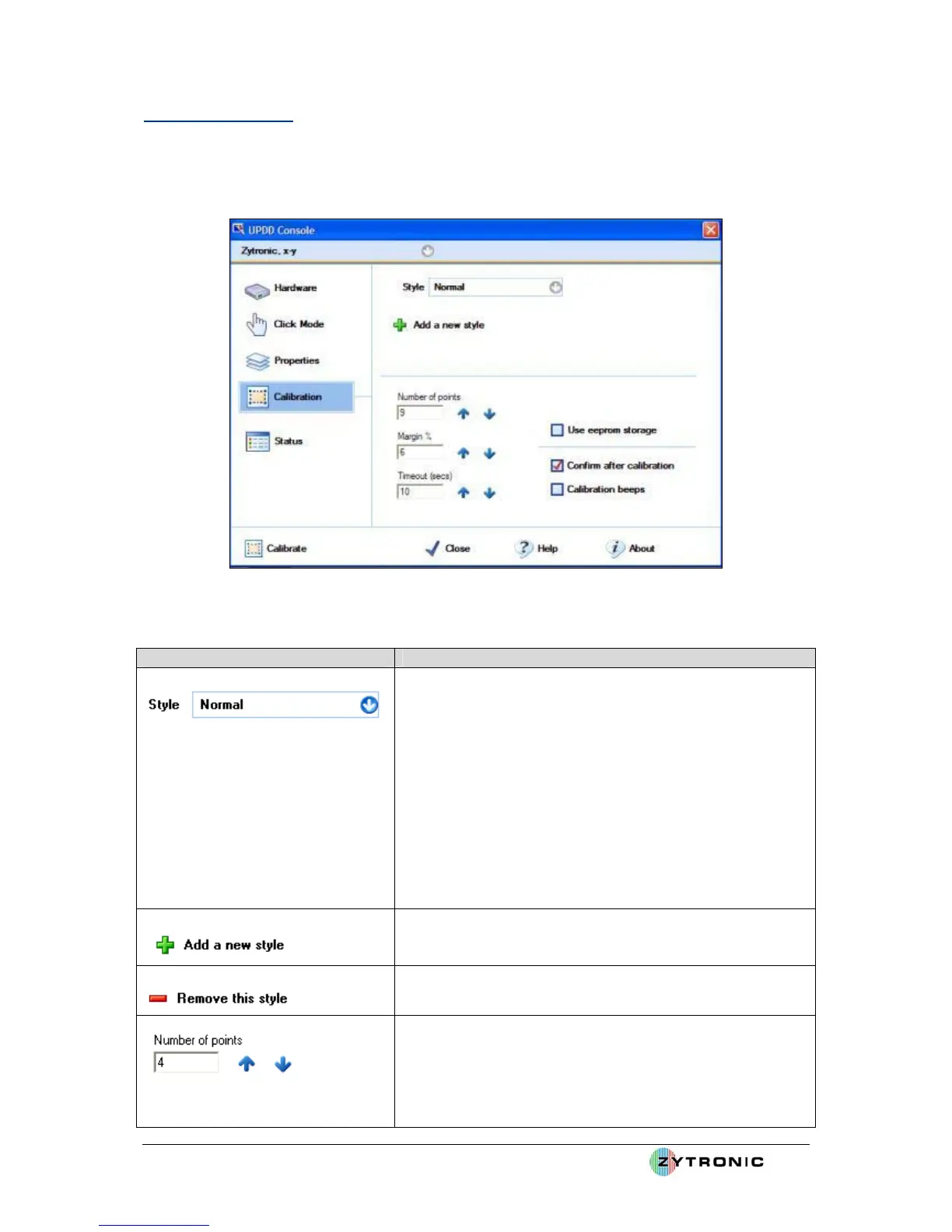Click the green plus icon in the table
This screenshot has height=1232, width=952.
click(165, 945)
